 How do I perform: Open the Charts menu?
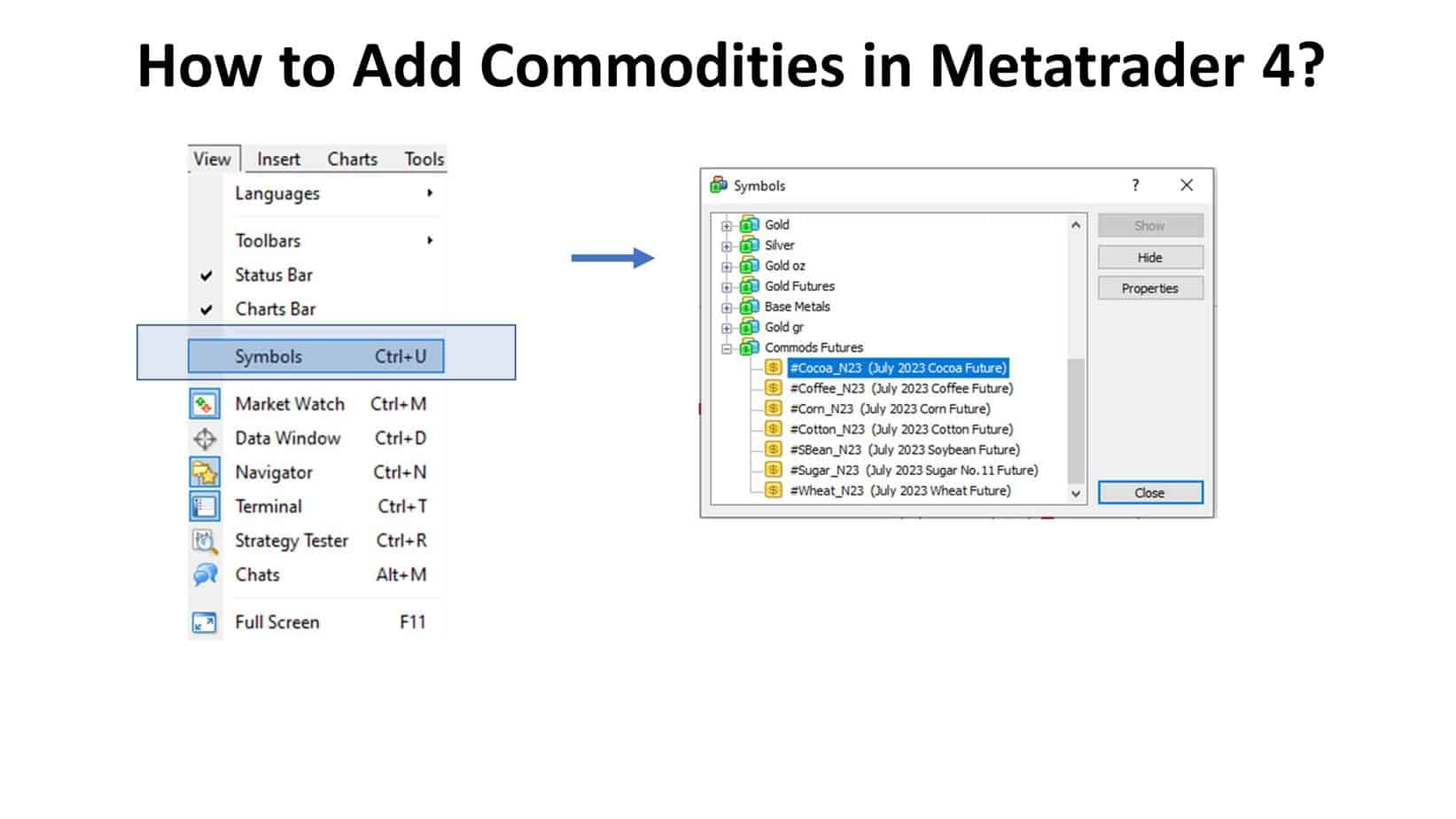click(352, 159)
